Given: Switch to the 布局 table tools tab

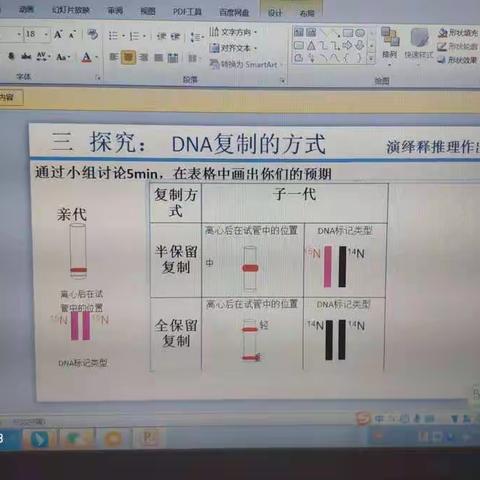Looking at the screenshot, I should pyautogui.click(x=307, y=13).
